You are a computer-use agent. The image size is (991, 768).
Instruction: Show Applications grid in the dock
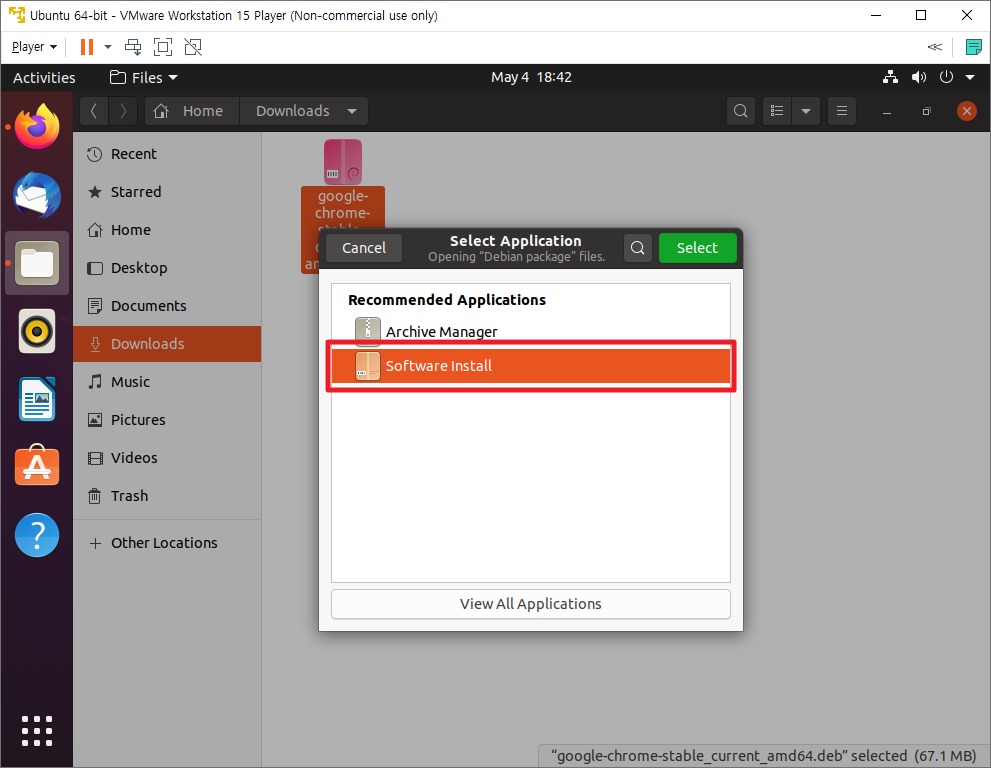coord(37,731)
